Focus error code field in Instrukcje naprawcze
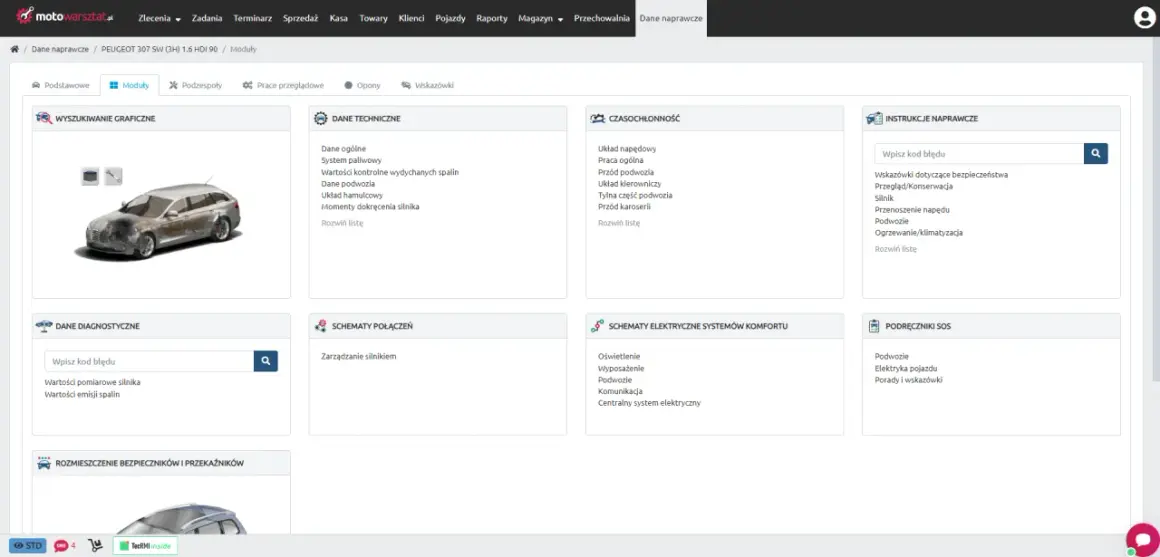The image size is (1160, 557). (x=979, y=154)
